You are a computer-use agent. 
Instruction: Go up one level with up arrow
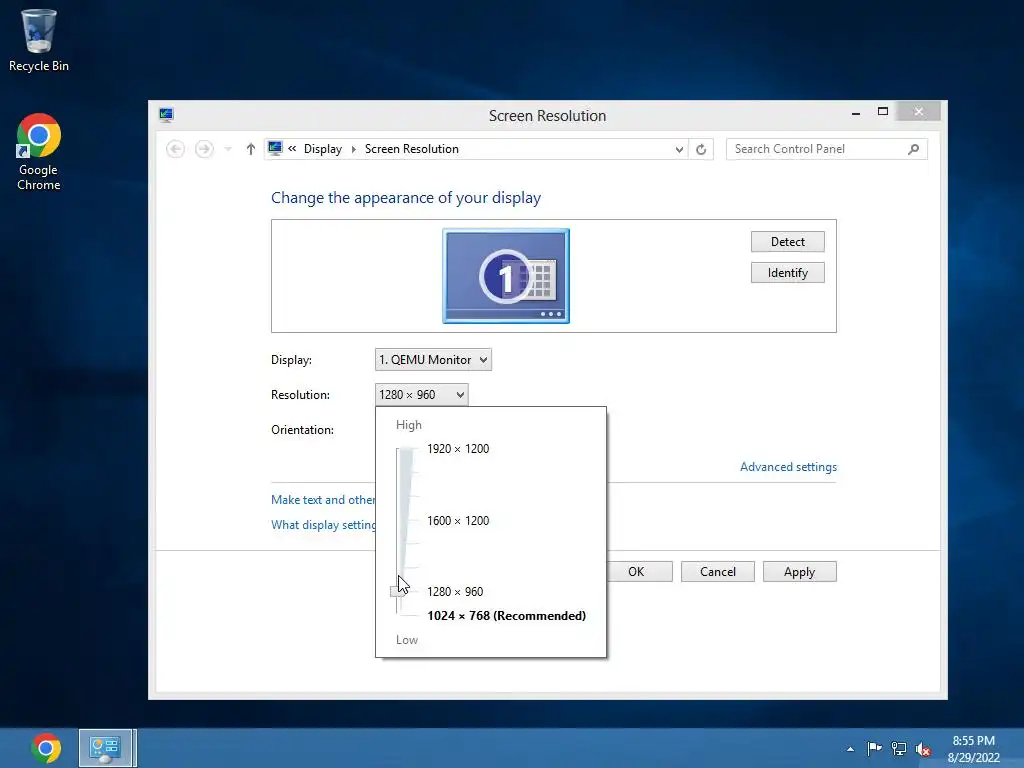tap(251, 149)
